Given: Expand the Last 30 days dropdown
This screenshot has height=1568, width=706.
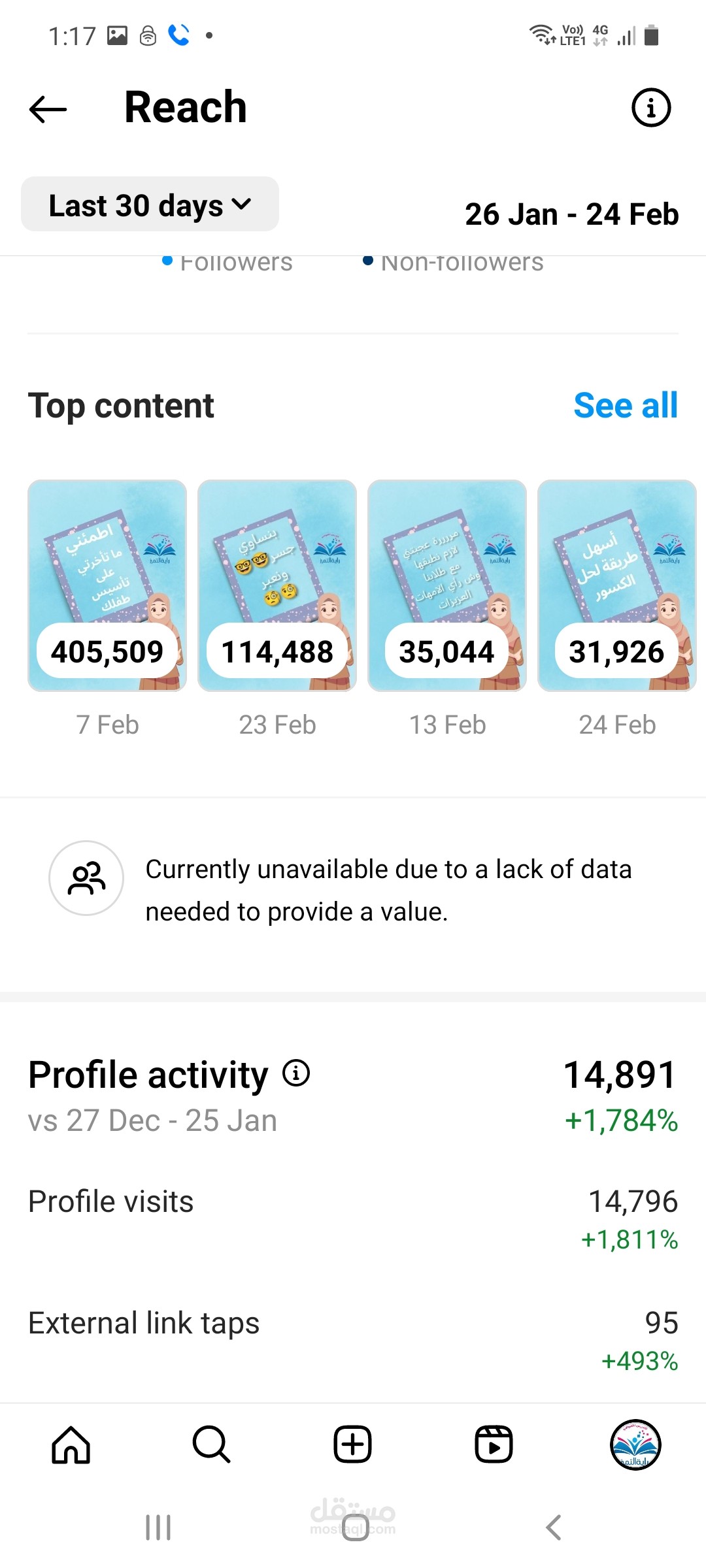Looking at the screenshot, I should pos(150,204).
